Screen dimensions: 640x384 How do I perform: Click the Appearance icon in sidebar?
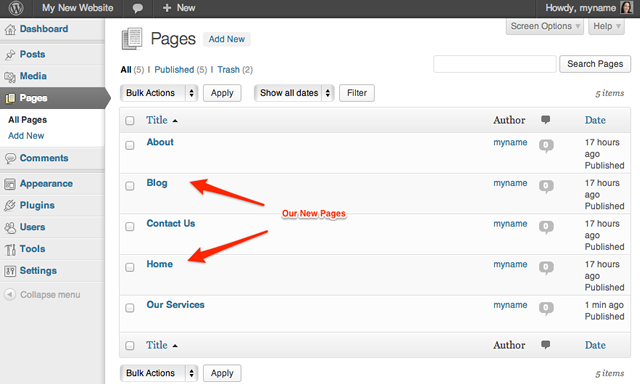tap(10, 184)
